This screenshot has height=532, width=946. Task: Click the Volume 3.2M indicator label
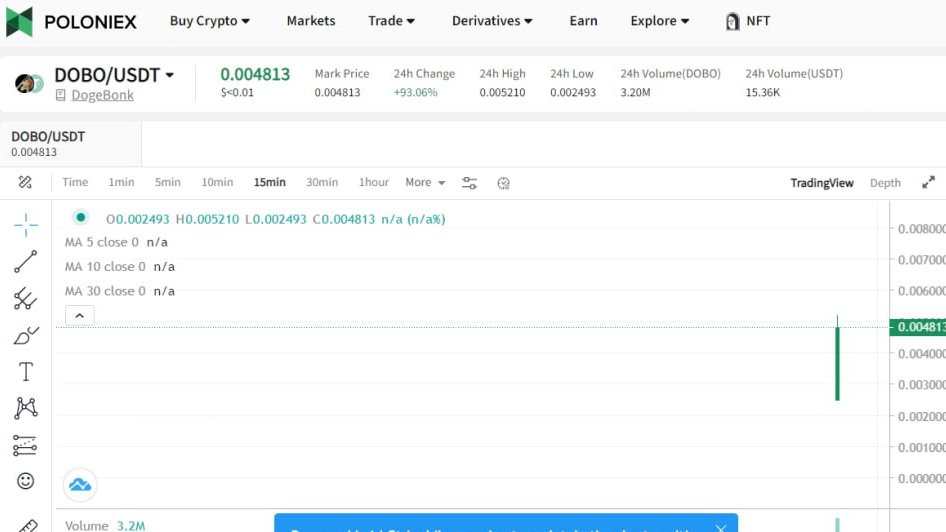coord(105,525)
